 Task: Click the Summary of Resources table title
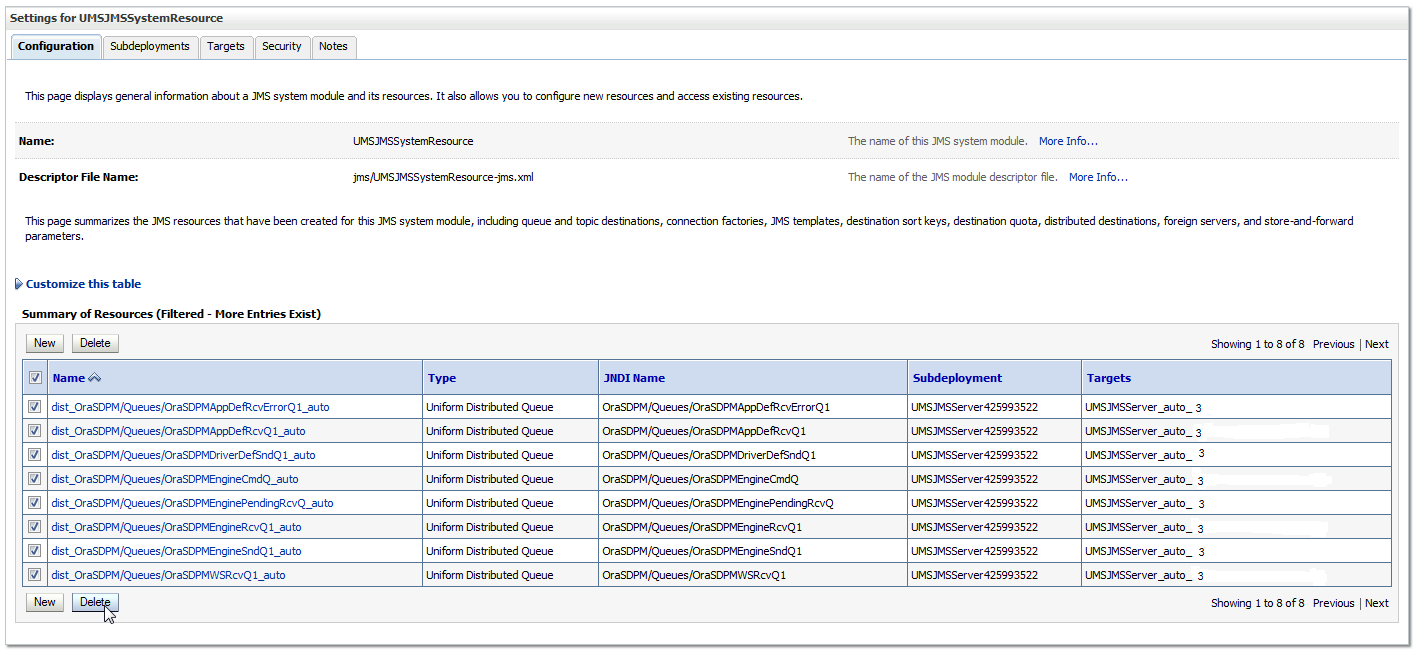(171, 314)
